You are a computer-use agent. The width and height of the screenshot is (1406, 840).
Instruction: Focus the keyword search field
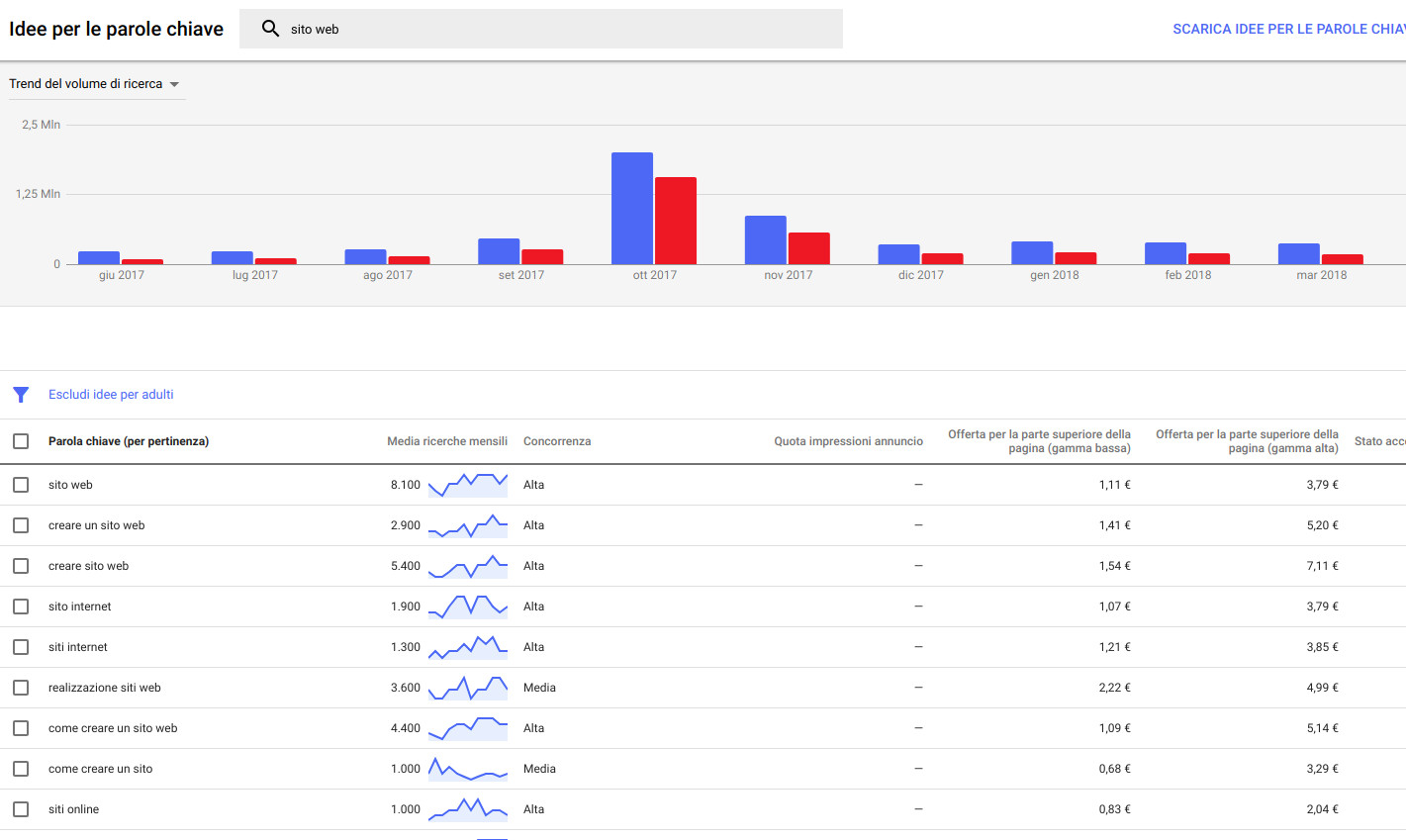[541, 29]
